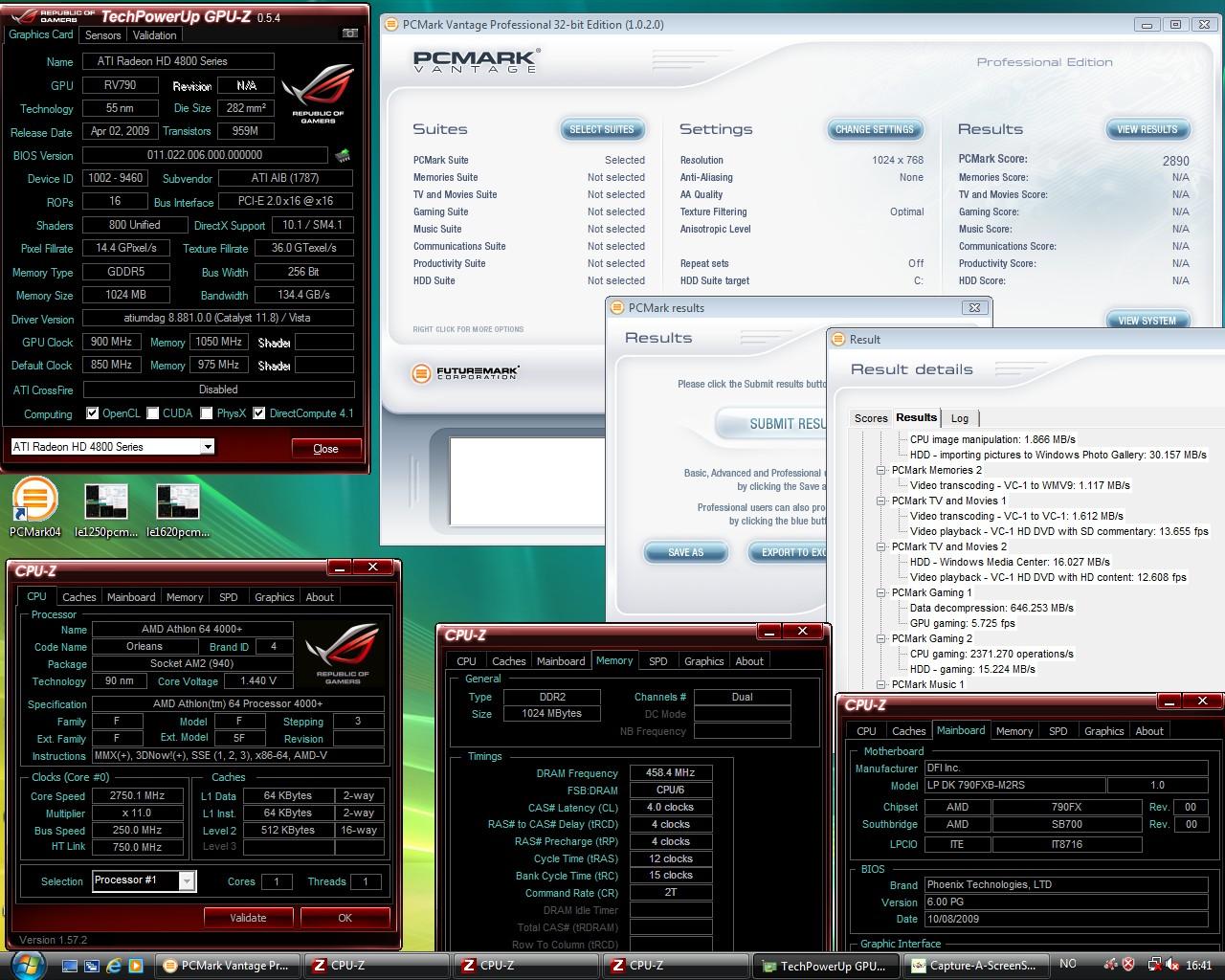Screen dimensions: 1225x980
Task: Select 'Data decompression: 646.253 MB/s' result row
Action: click(x=991, y=608)
